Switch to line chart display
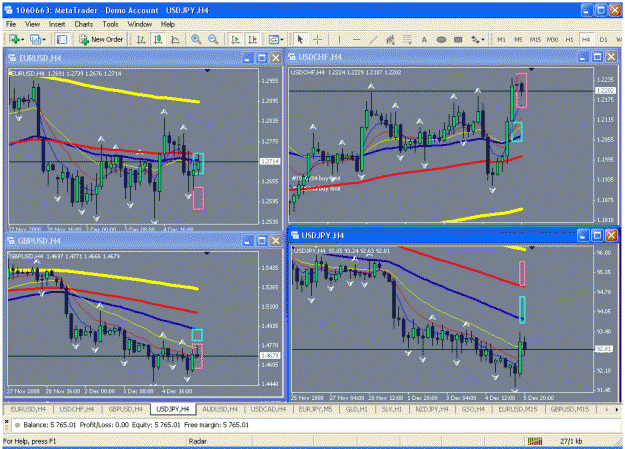The width and height of the screenshot is (625, 449). coord(175,39)
